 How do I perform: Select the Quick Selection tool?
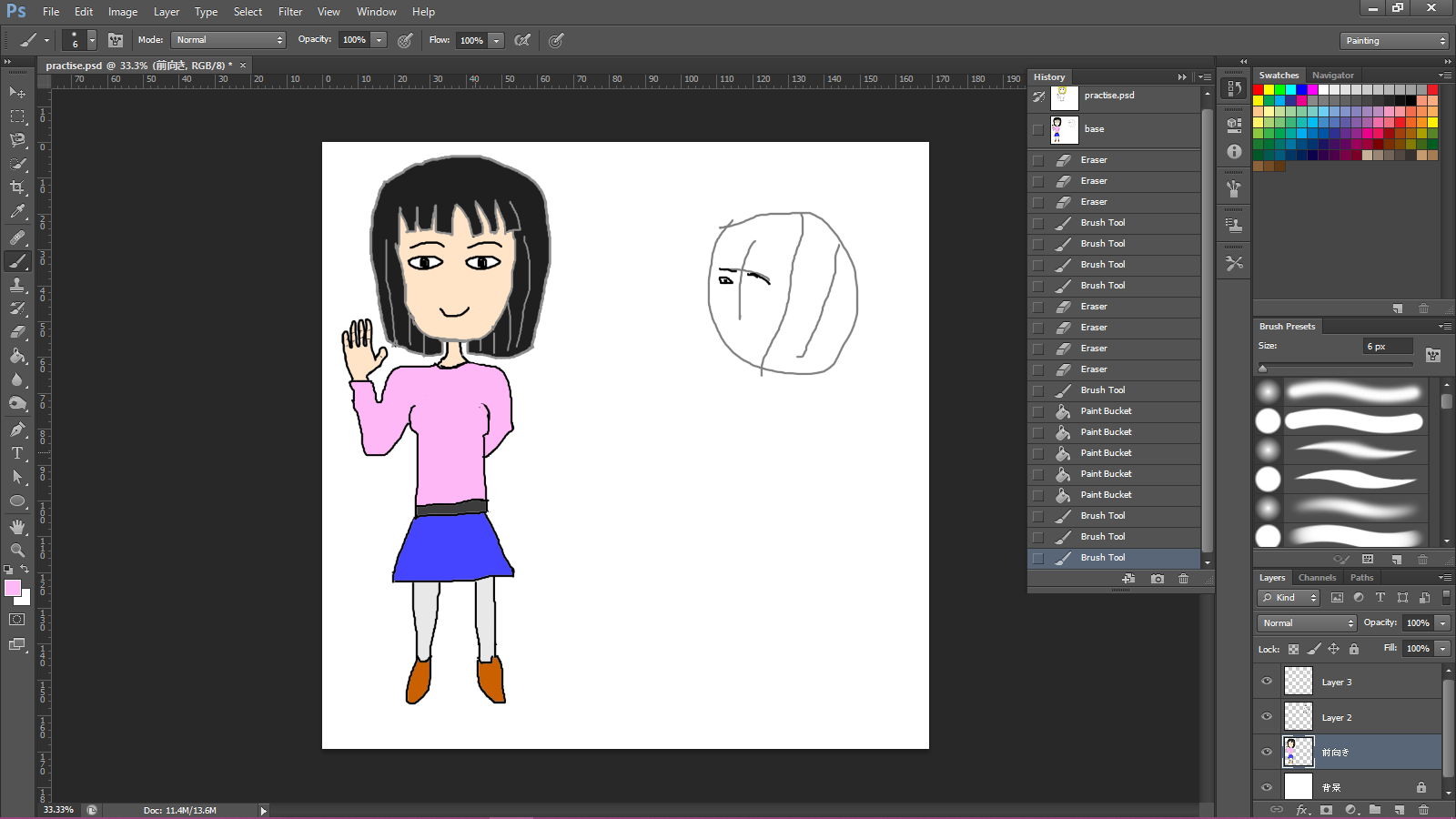tap(17, 164)
